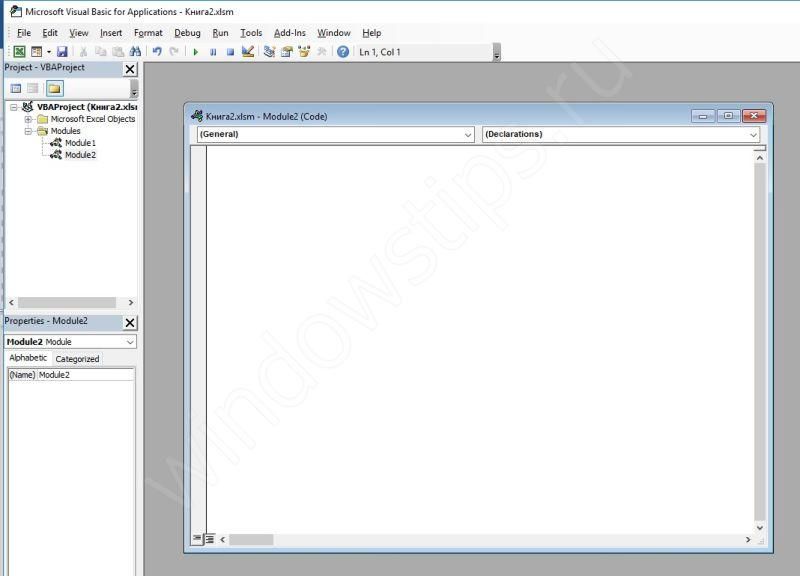This screenshot has height=576, width=800.
Task: Open the Tools menu
Action: coord(251,33)
